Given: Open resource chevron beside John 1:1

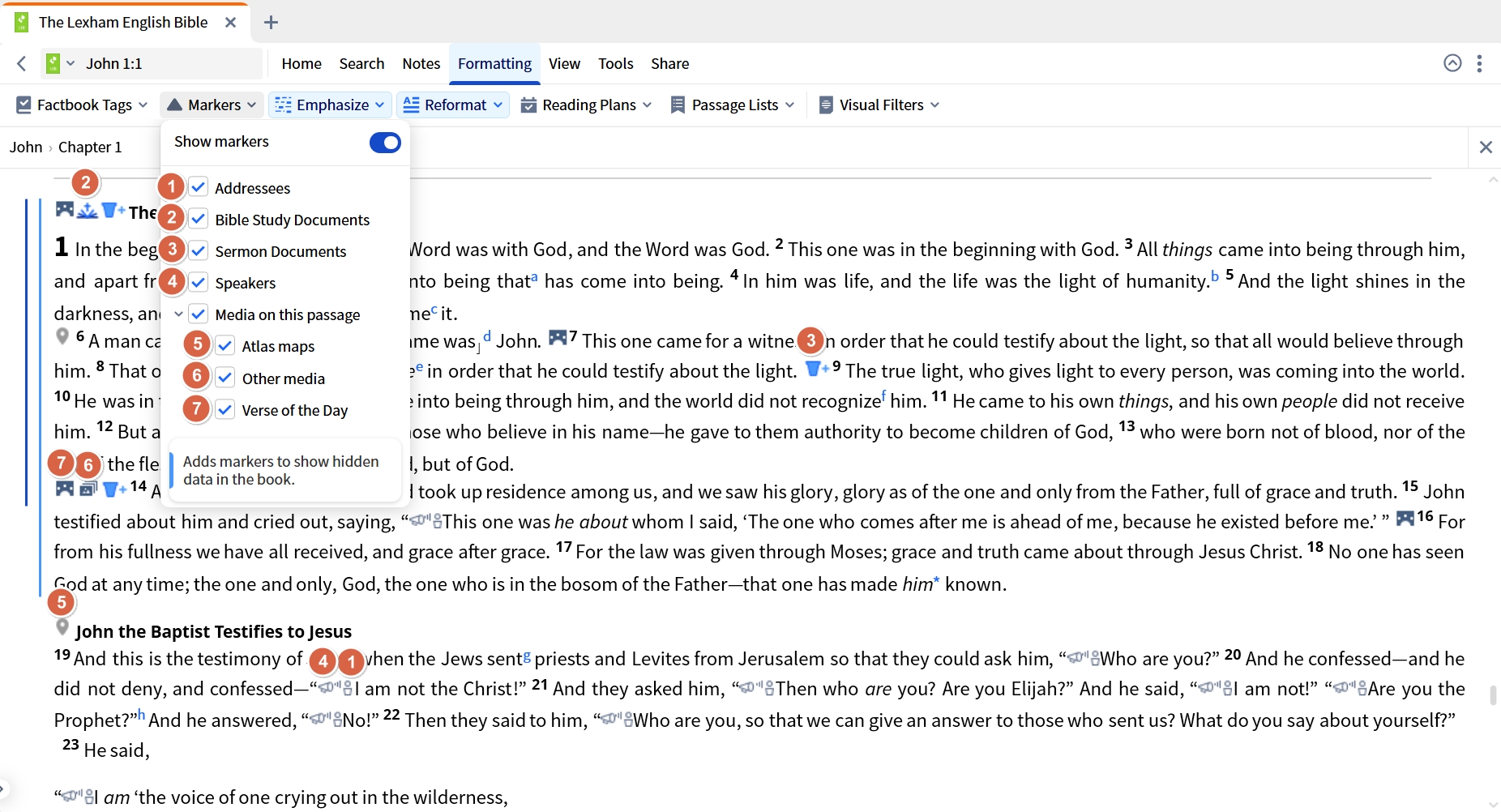Looking at the screenshot, I should 71,63.
